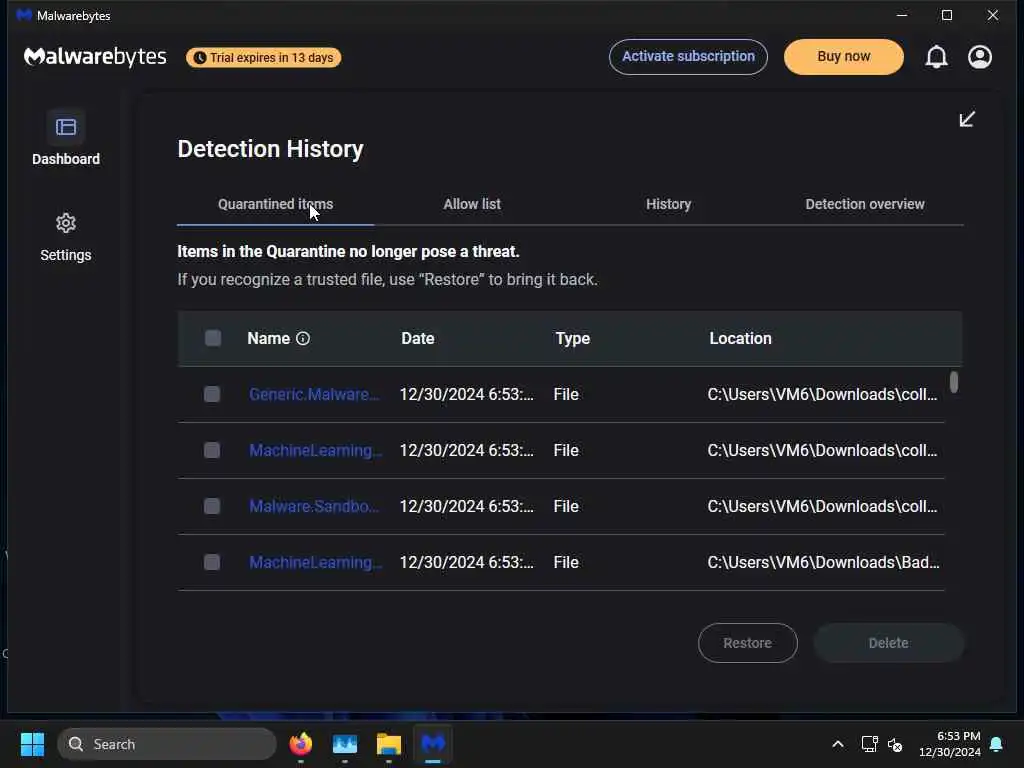The height and width of the screenshot is (768, 1024).
Task: Click the muted volume tray icon
Action: [895, 744]
